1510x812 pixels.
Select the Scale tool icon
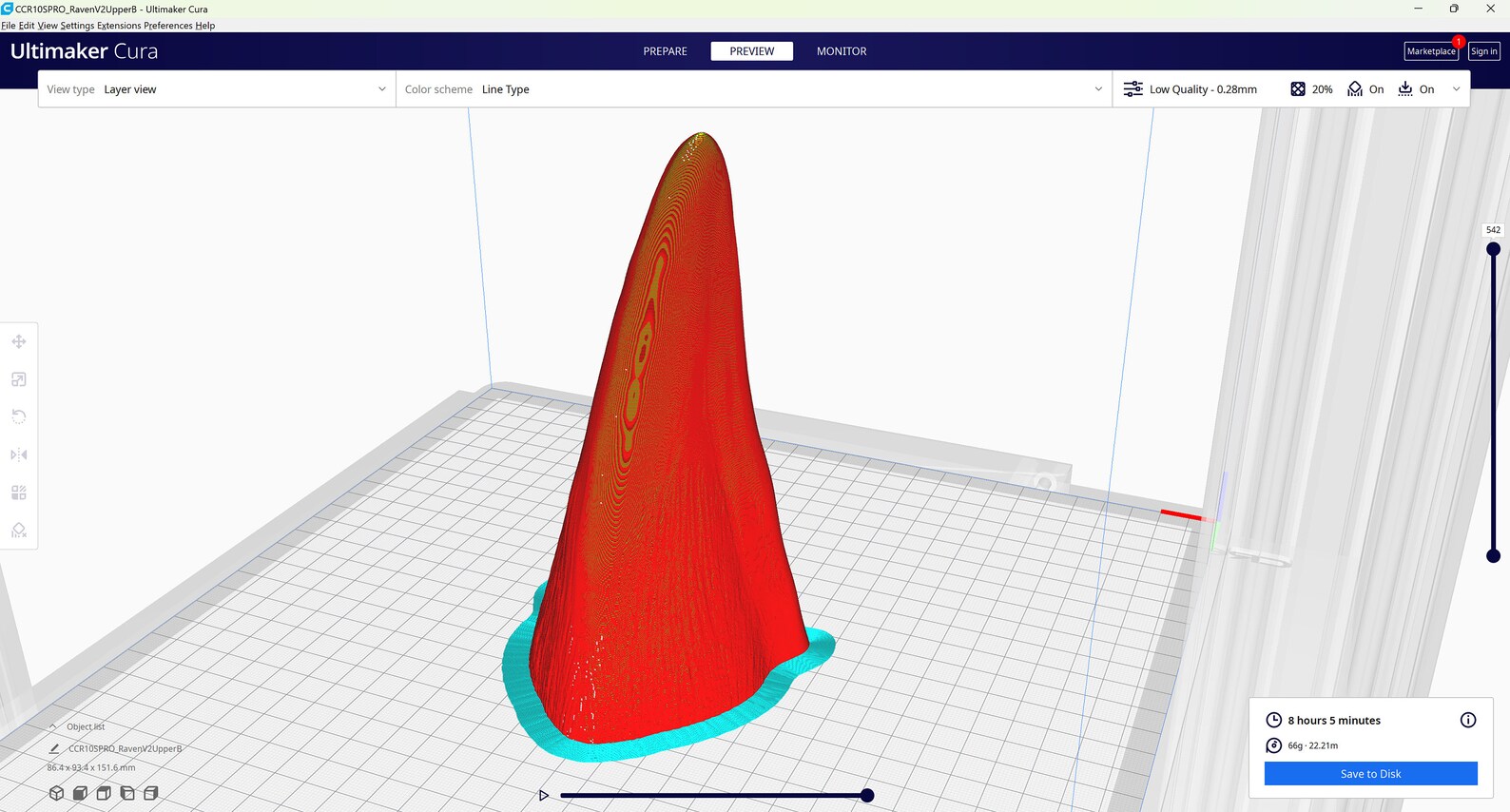tap(19, 379)
